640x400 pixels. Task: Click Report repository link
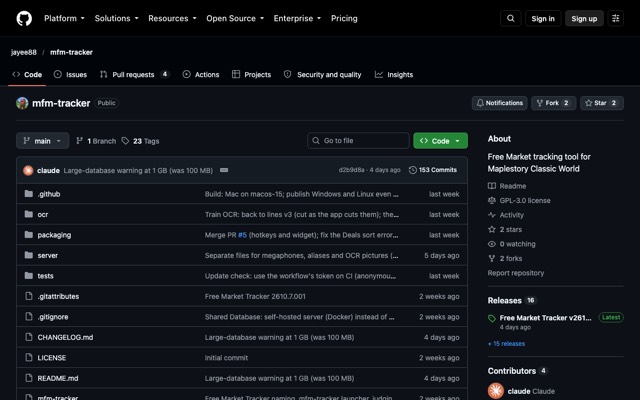click(516, 273)
